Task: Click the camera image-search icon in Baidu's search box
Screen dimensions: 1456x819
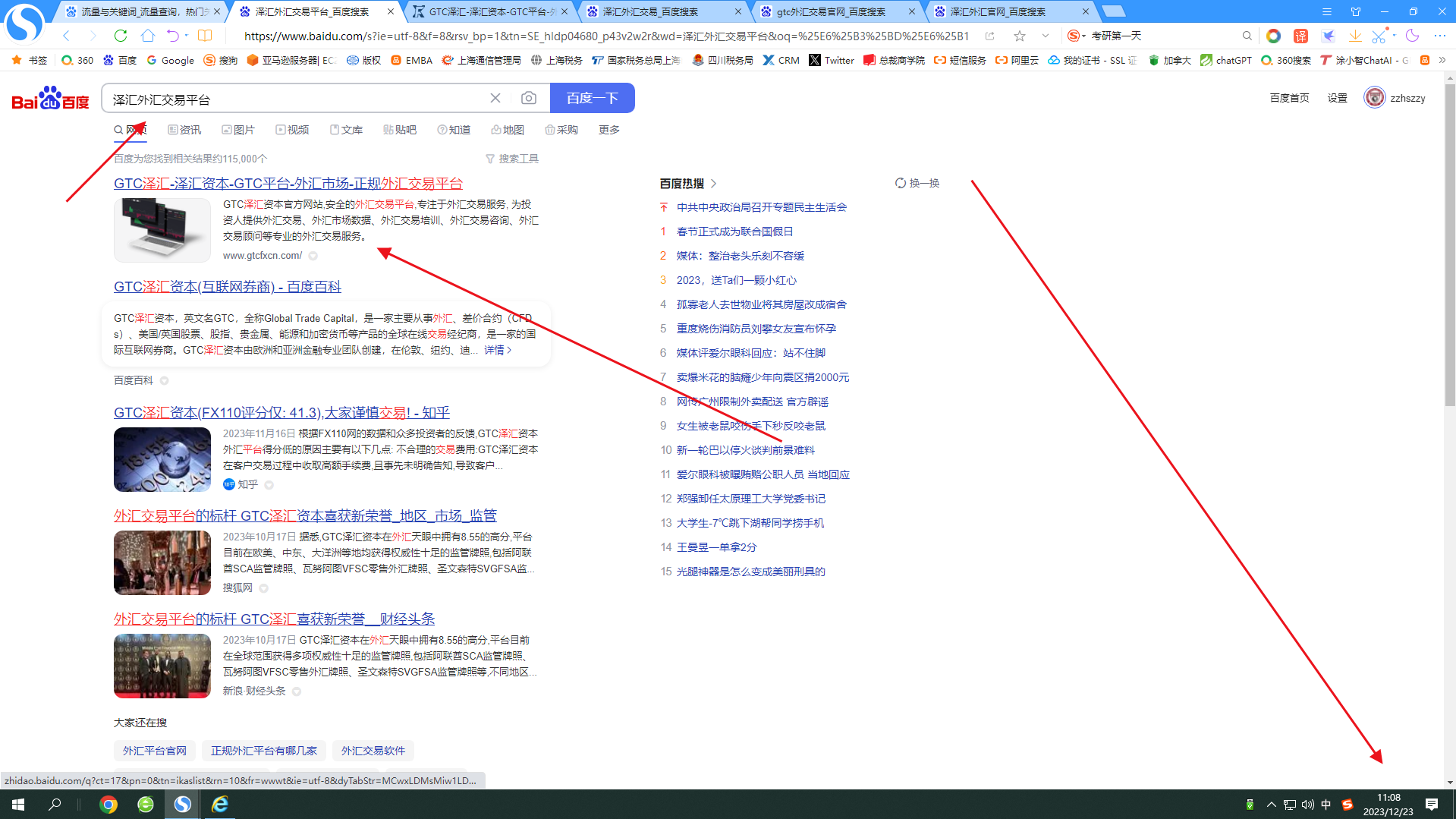Action: click(529, 98)
